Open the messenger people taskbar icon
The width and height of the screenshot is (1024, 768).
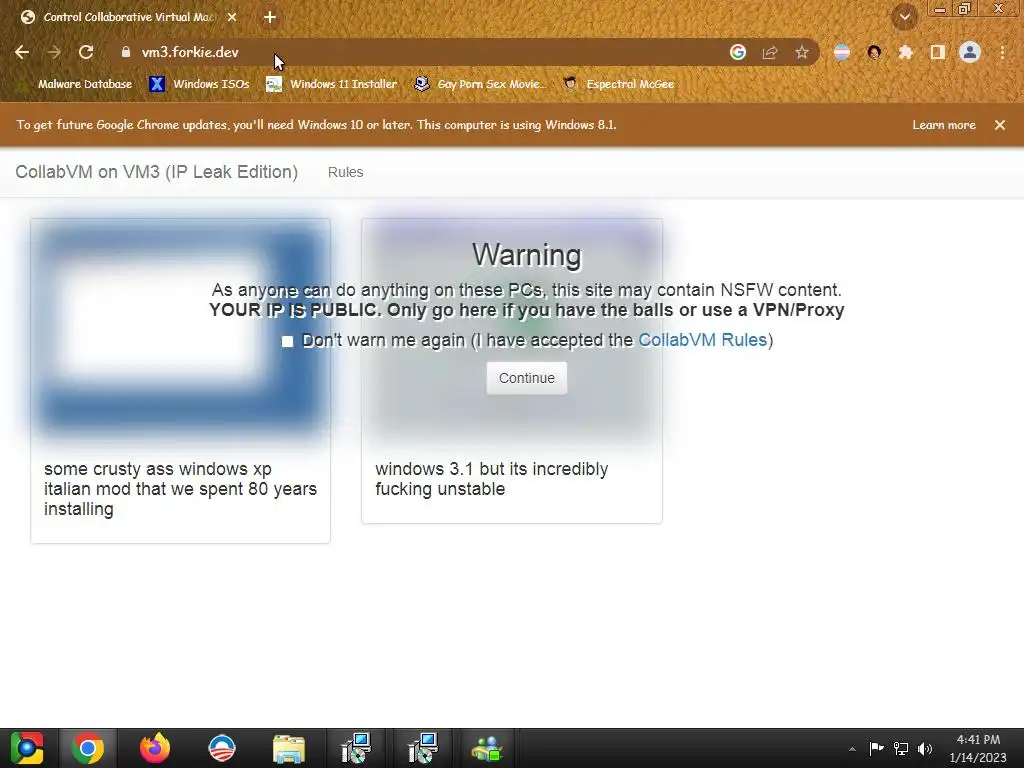487,748
